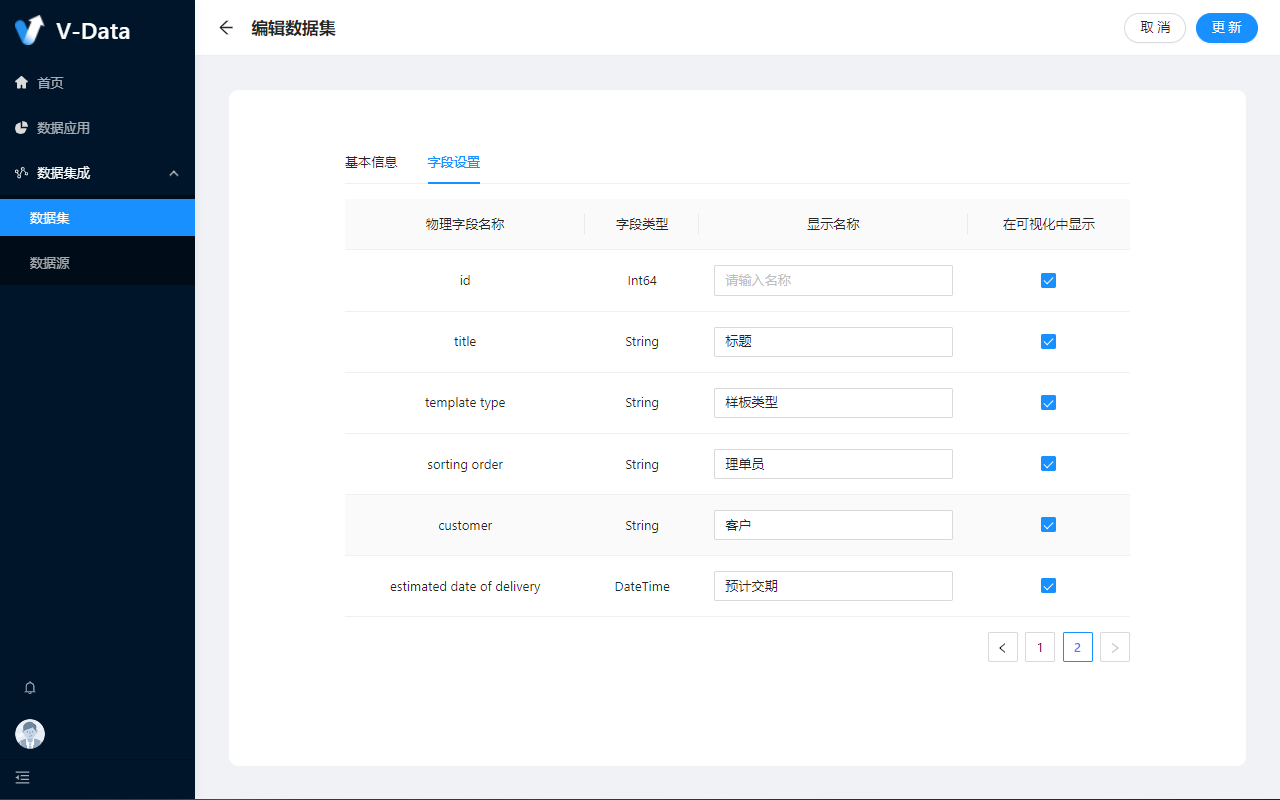
Task: Click the 取消 button
Action: 1155,28
